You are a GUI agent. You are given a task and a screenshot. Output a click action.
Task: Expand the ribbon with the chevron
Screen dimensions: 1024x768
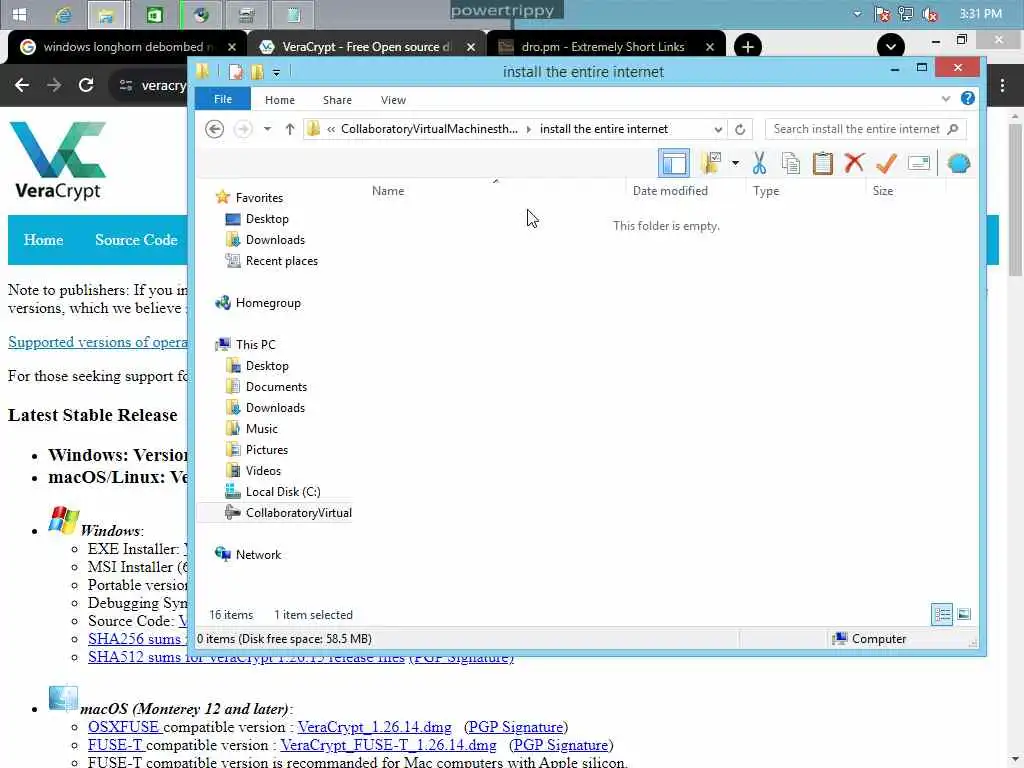[x=946, y=99]
